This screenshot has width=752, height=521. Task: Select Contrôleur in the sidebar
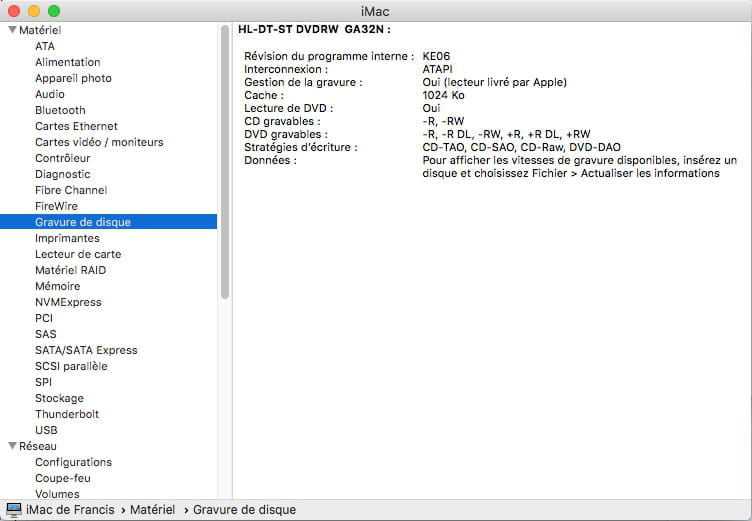pyautogui.click(x=63, y=158)
